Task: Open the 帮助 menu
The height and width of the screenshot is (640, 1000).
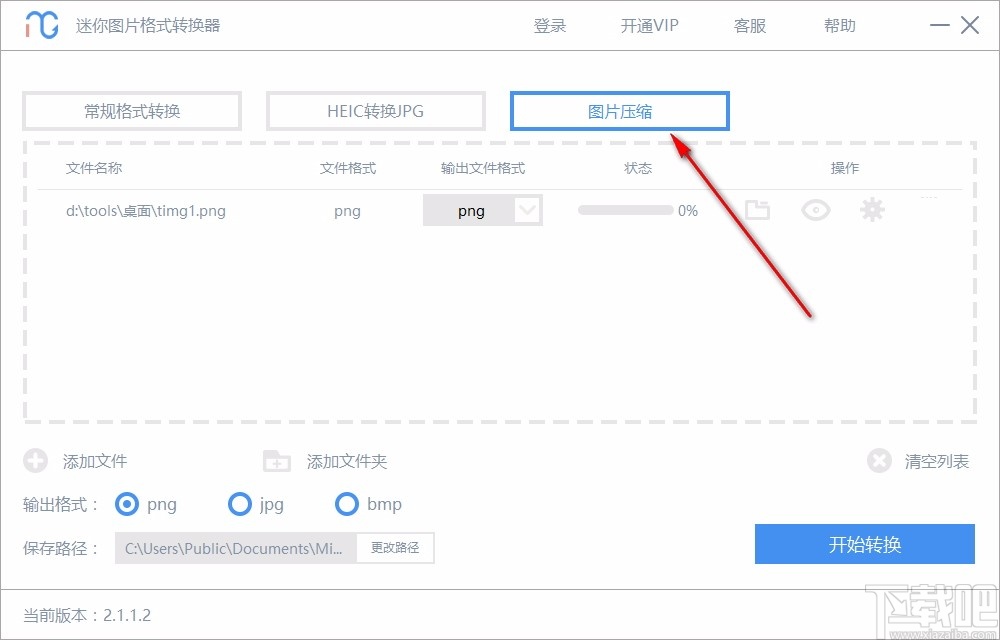Action: pos(840,26)
